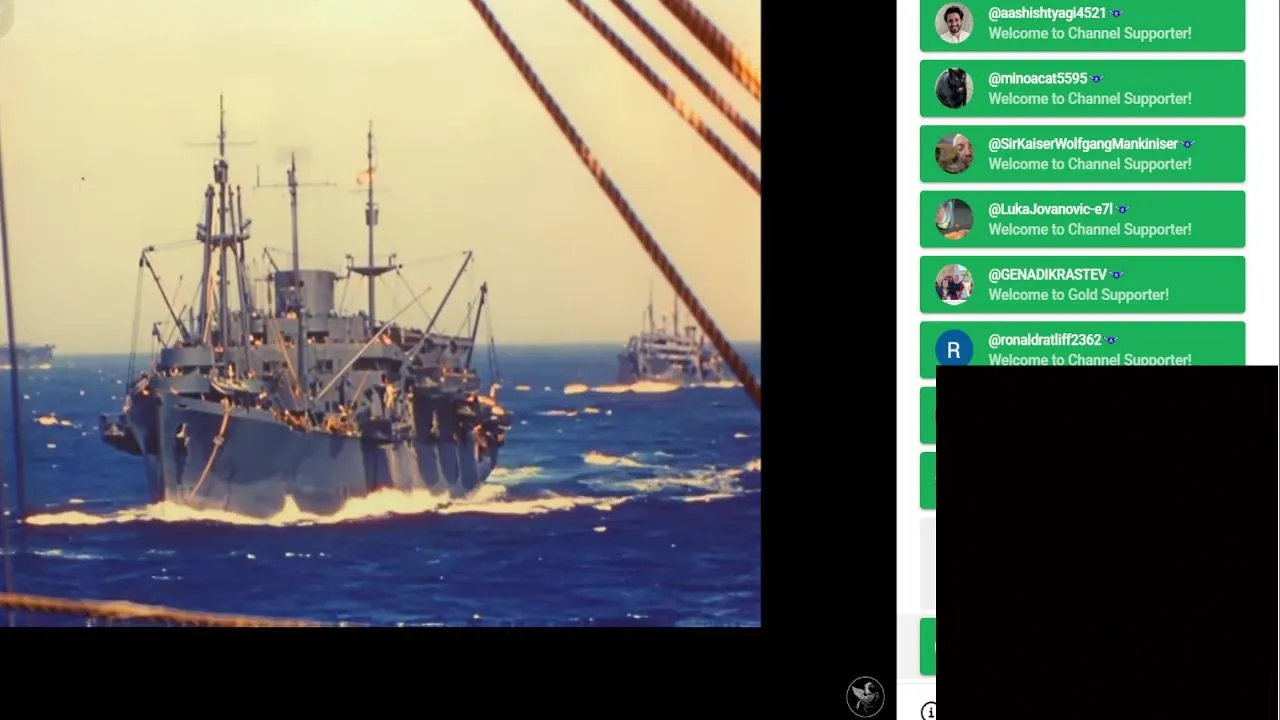Viewport: 1280px width, 720px height.
Task: Open the @LukaJovanovic-e7l username
Action: 1050,209
